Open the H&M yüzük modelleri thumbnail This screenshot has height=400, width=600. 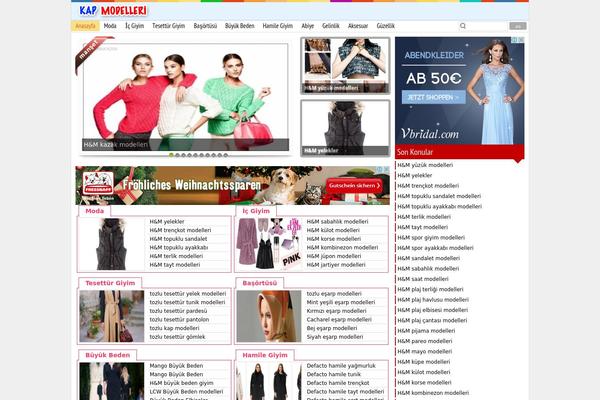point(345,65)
